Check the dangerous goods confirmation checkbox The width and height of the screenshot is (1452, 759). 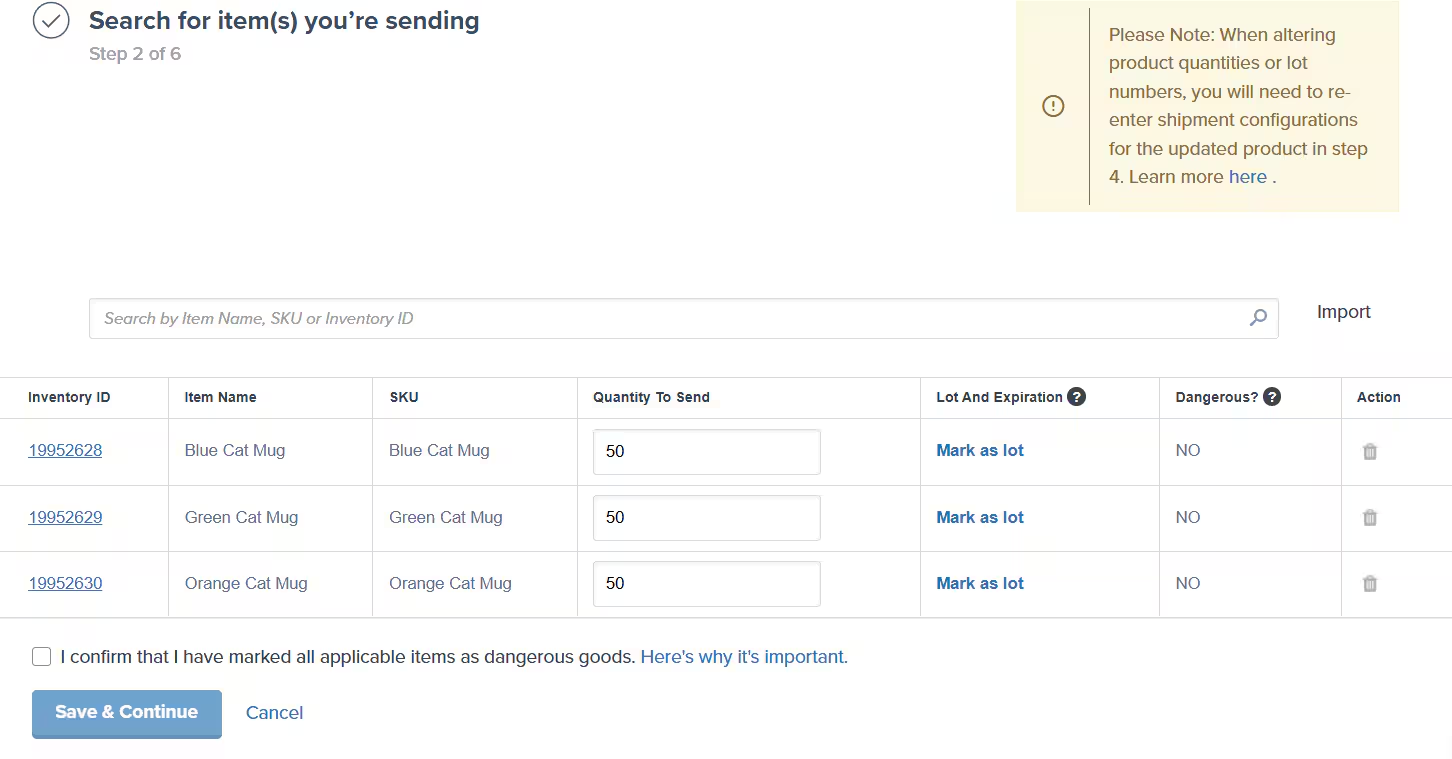click(41, 656)
